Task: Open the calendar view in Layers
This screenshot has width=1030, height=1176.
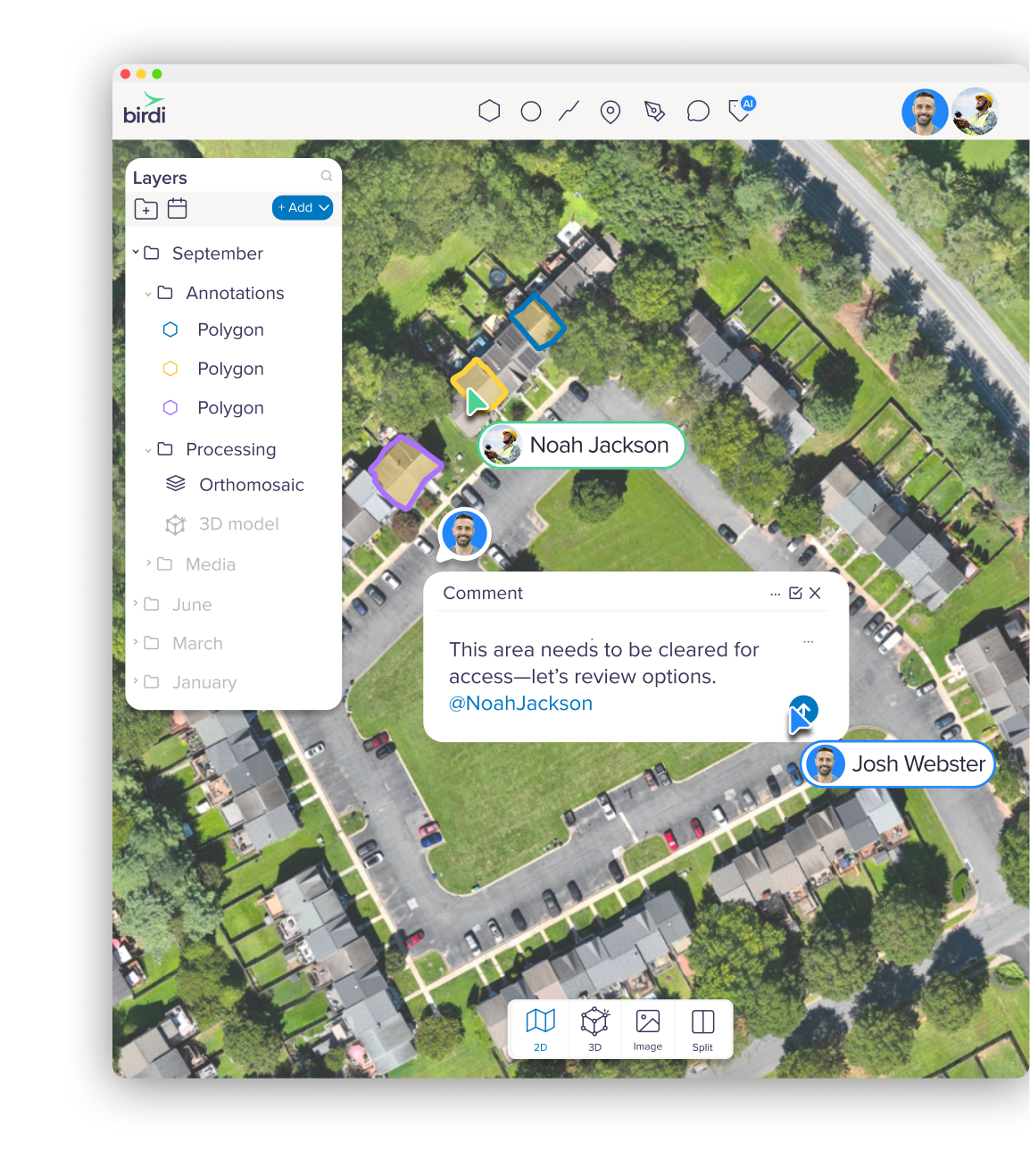Action: coord(177,208)
